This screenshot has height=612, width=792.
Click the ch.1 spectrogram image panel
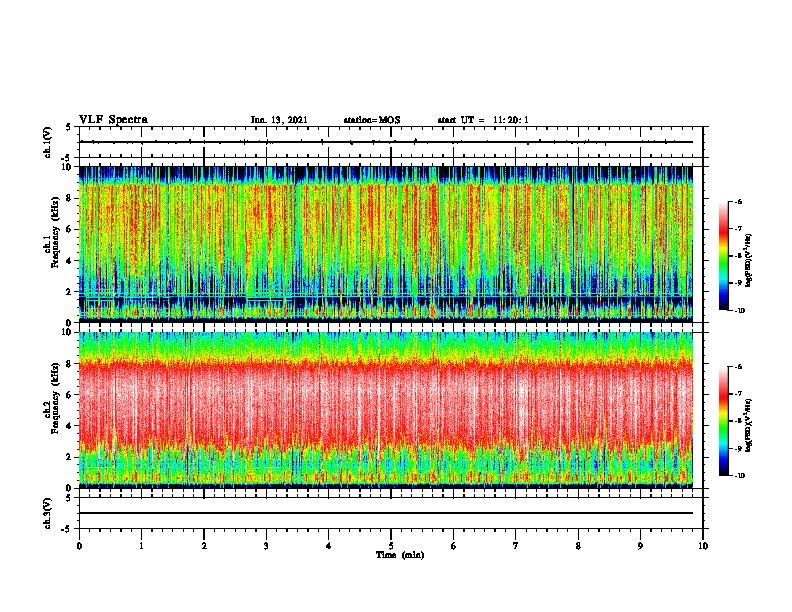point(386,244)
